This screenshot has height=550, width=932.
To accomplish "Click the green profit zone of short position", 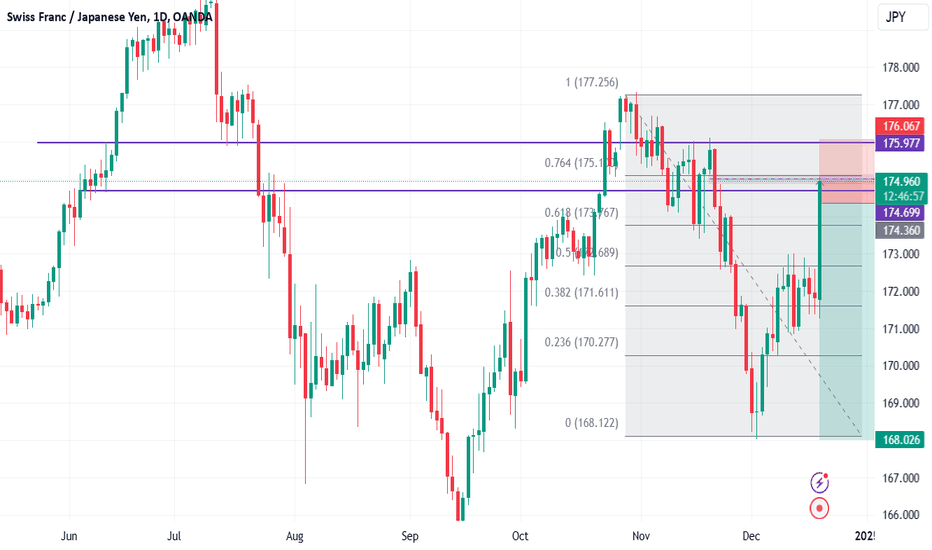I will click(847, 321).
